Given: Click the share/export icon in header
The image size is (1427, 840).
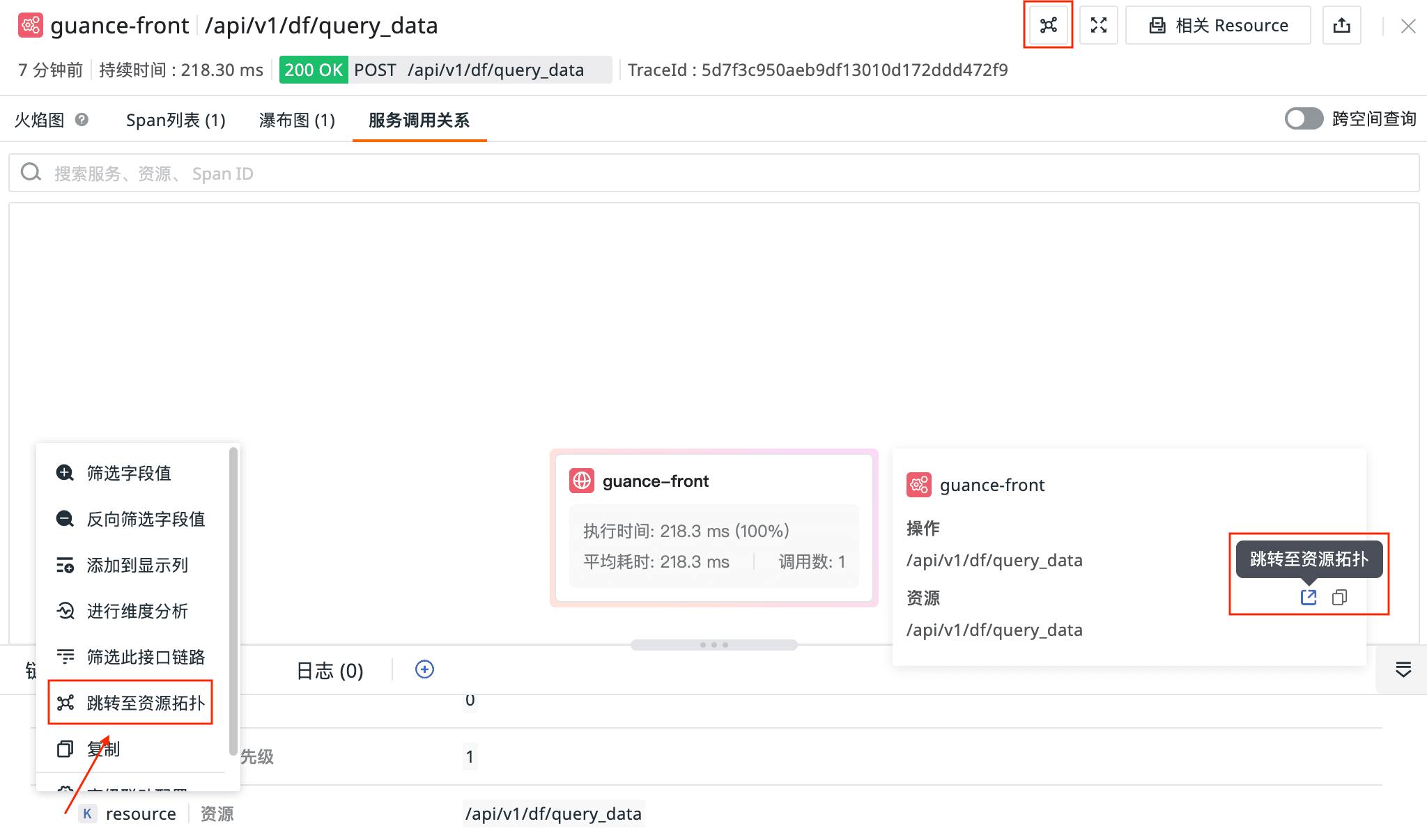Looking at the screenshot, I should click(1341, 26).
